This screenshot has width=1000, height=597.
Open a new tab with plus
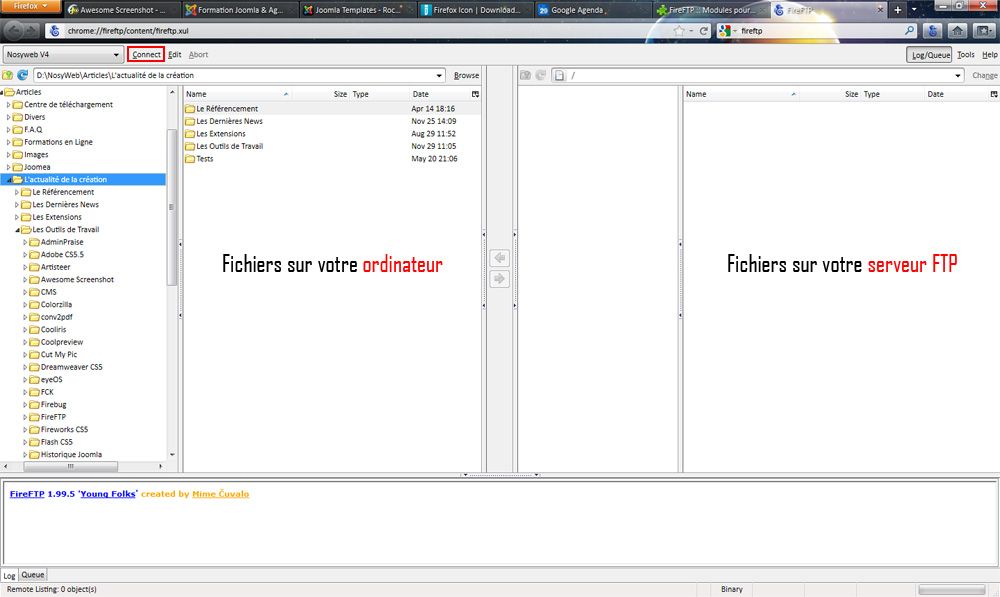897,10
